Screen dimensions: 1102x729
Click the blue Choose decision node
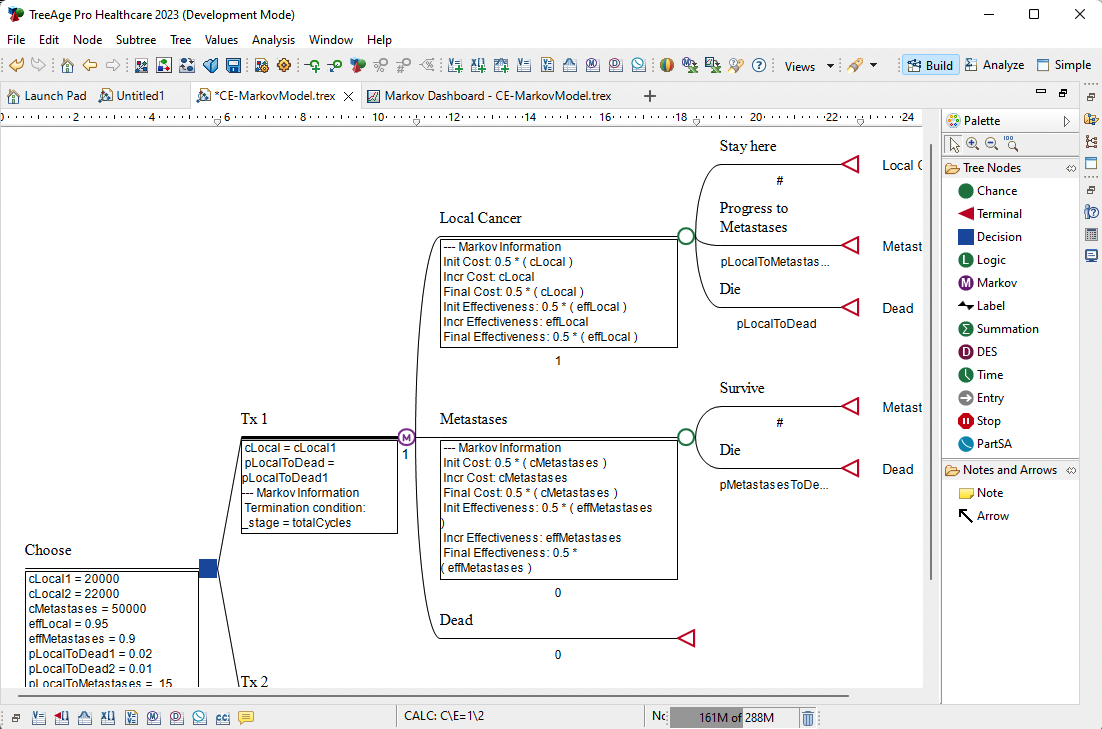tap(208, 568)
